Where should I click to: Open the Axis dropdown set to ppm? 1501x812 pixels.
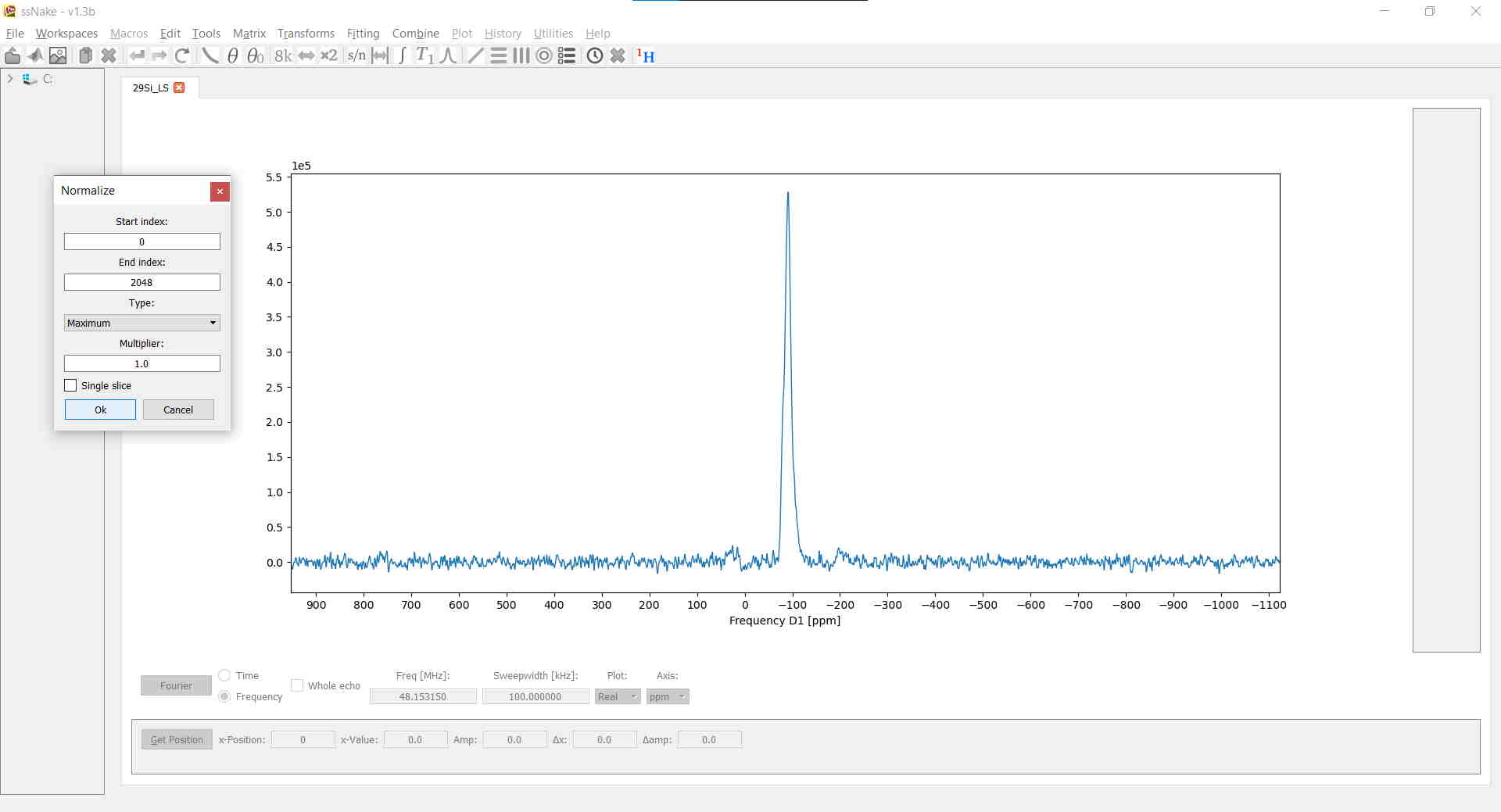[668, 696]
